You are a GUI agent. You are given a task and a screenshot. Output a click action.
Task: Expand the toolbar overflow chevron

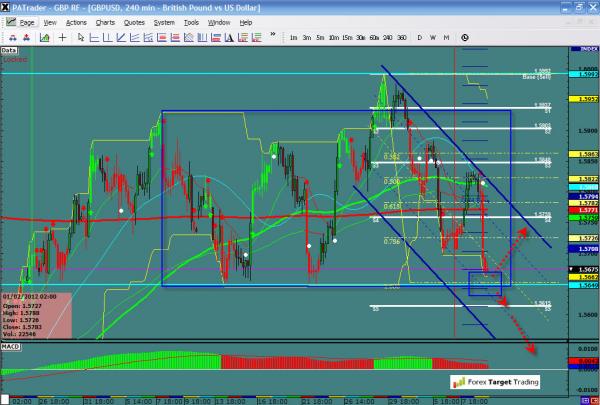271,38
